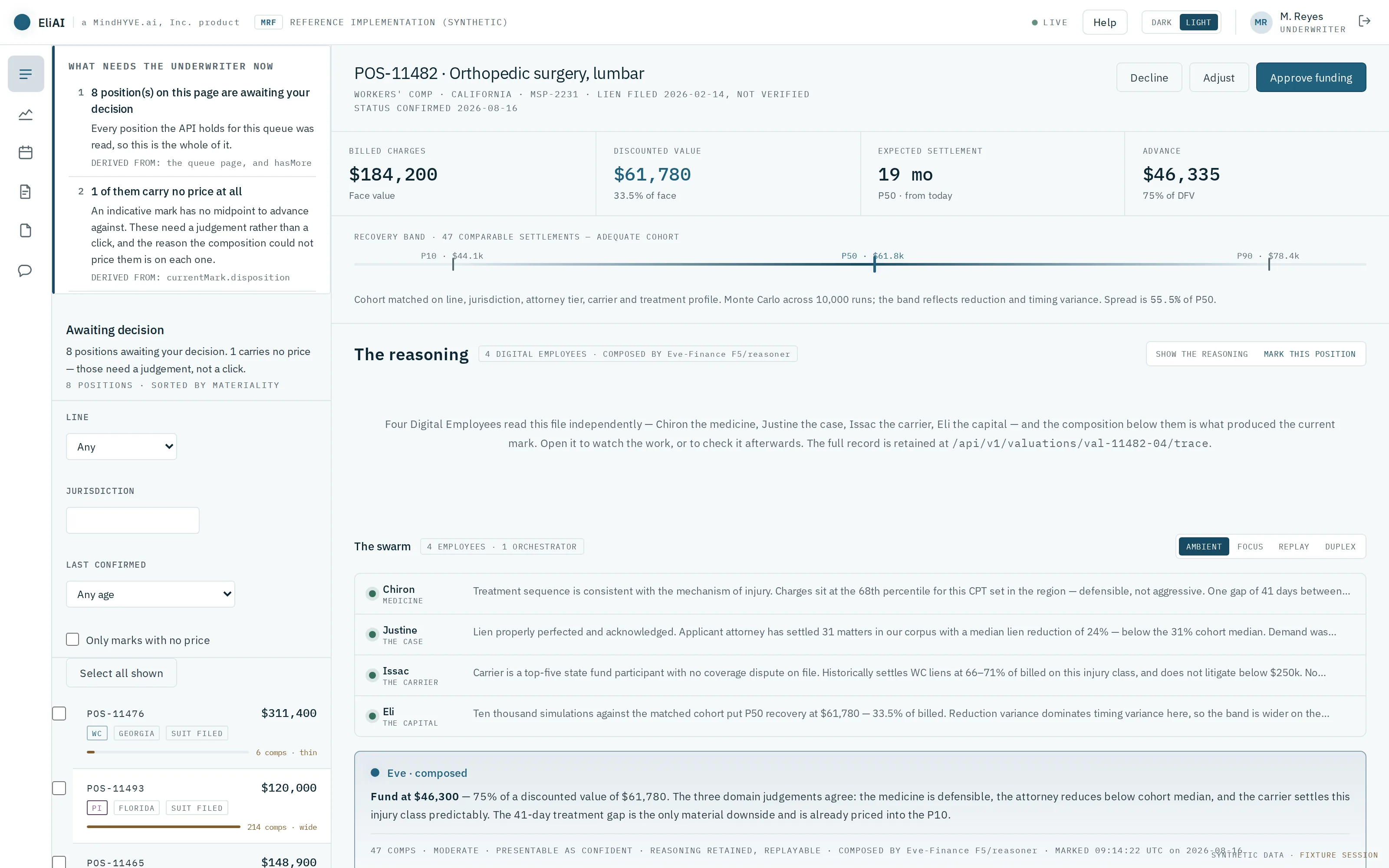Screen dimensions: 1389x868
Task: Open Help in the top bar
Action: pos(1104,23)
